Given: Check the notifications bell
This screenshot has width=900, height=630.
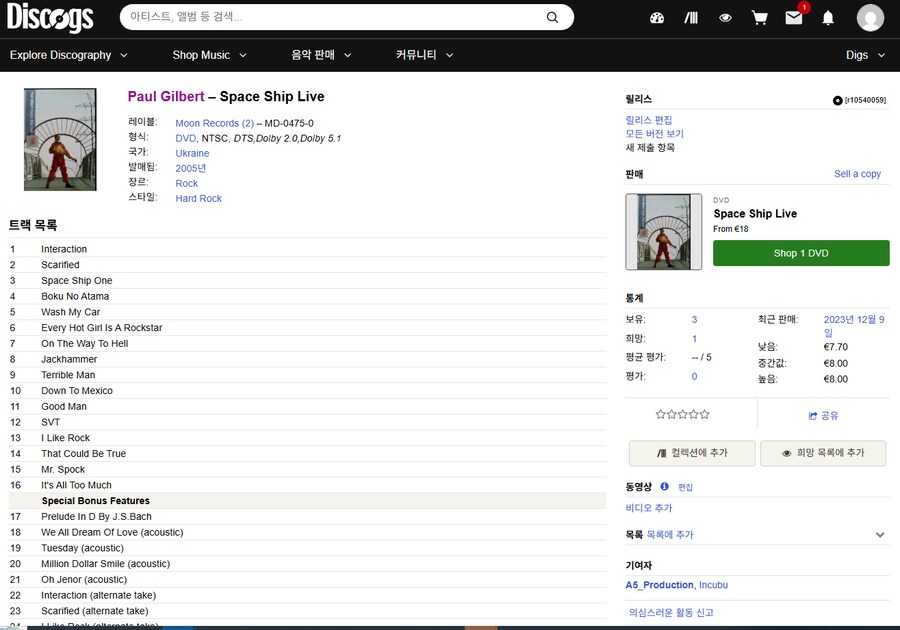Looking at the screenshot, I should (828, 18).
